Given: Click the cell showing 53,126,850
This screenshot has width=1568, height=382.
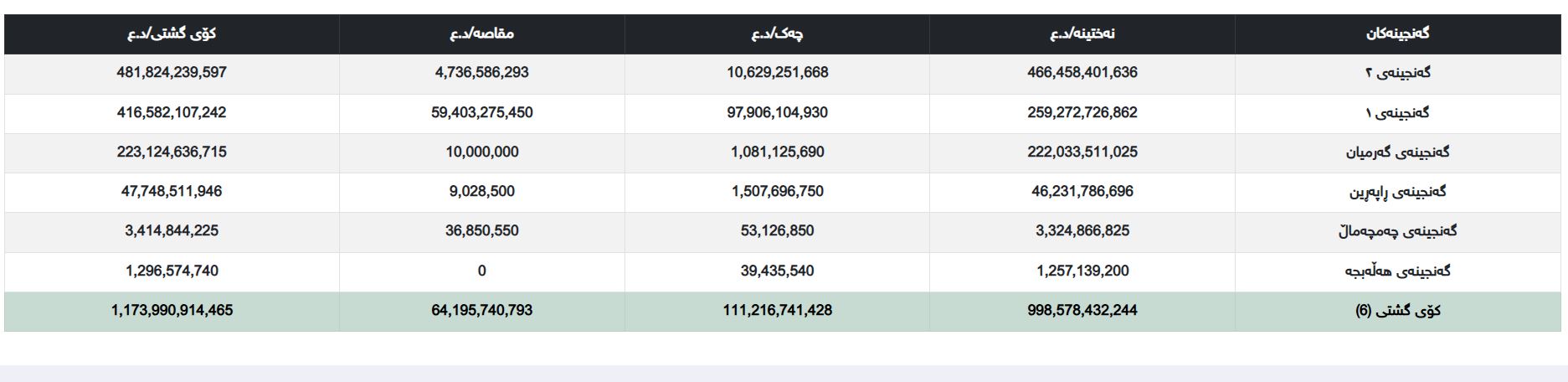Looking at the screenshot, I should [777, 231].
